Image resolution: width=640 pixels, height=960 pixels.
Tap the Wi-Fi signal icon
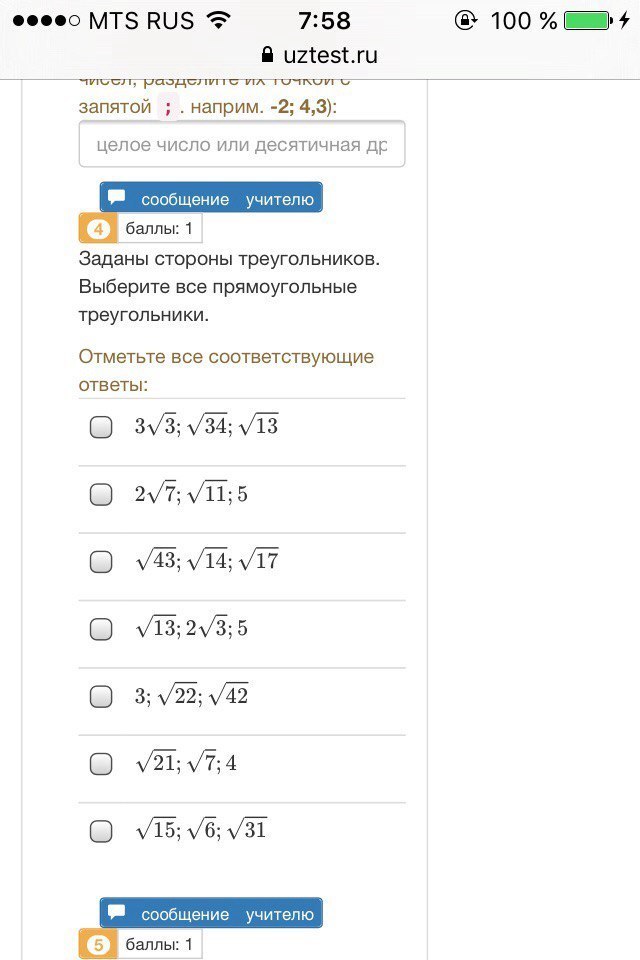click(217, 20)
